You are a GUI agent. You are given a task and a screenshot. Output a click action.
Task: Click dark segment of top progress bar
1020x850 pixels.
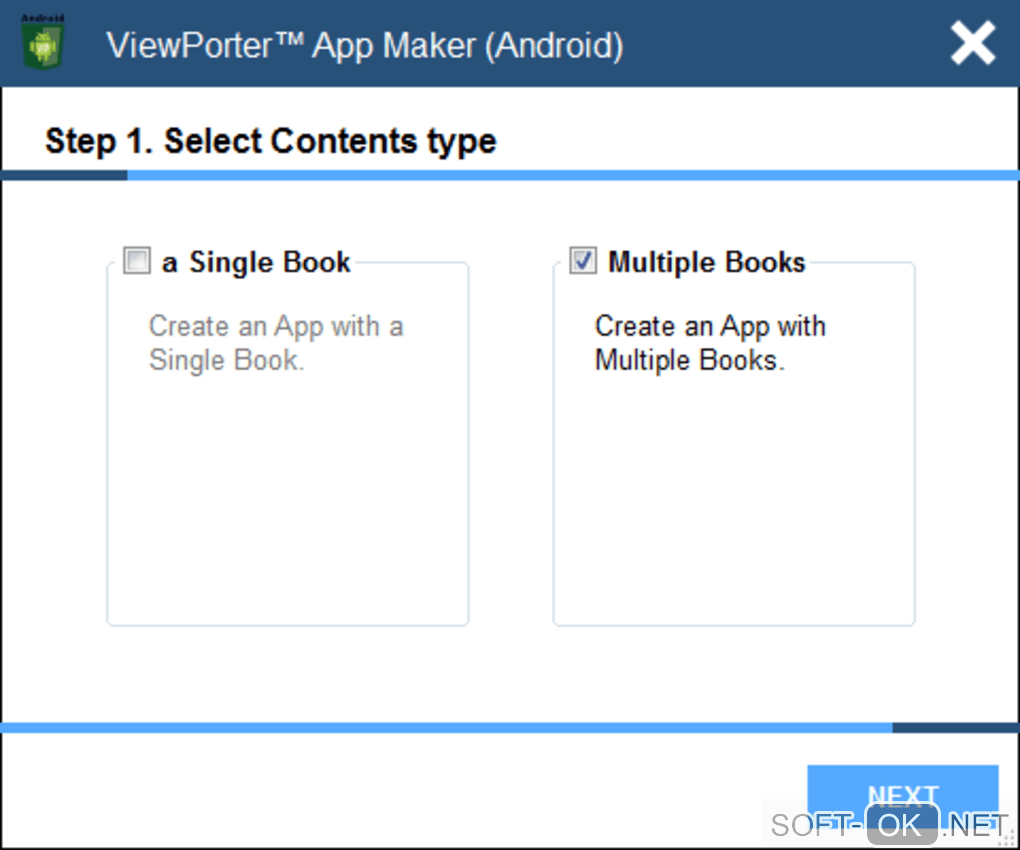64,175
